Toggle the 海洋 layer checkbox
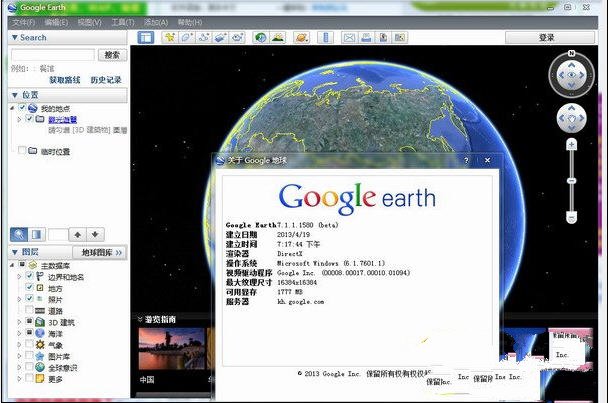 coord(29,332)
